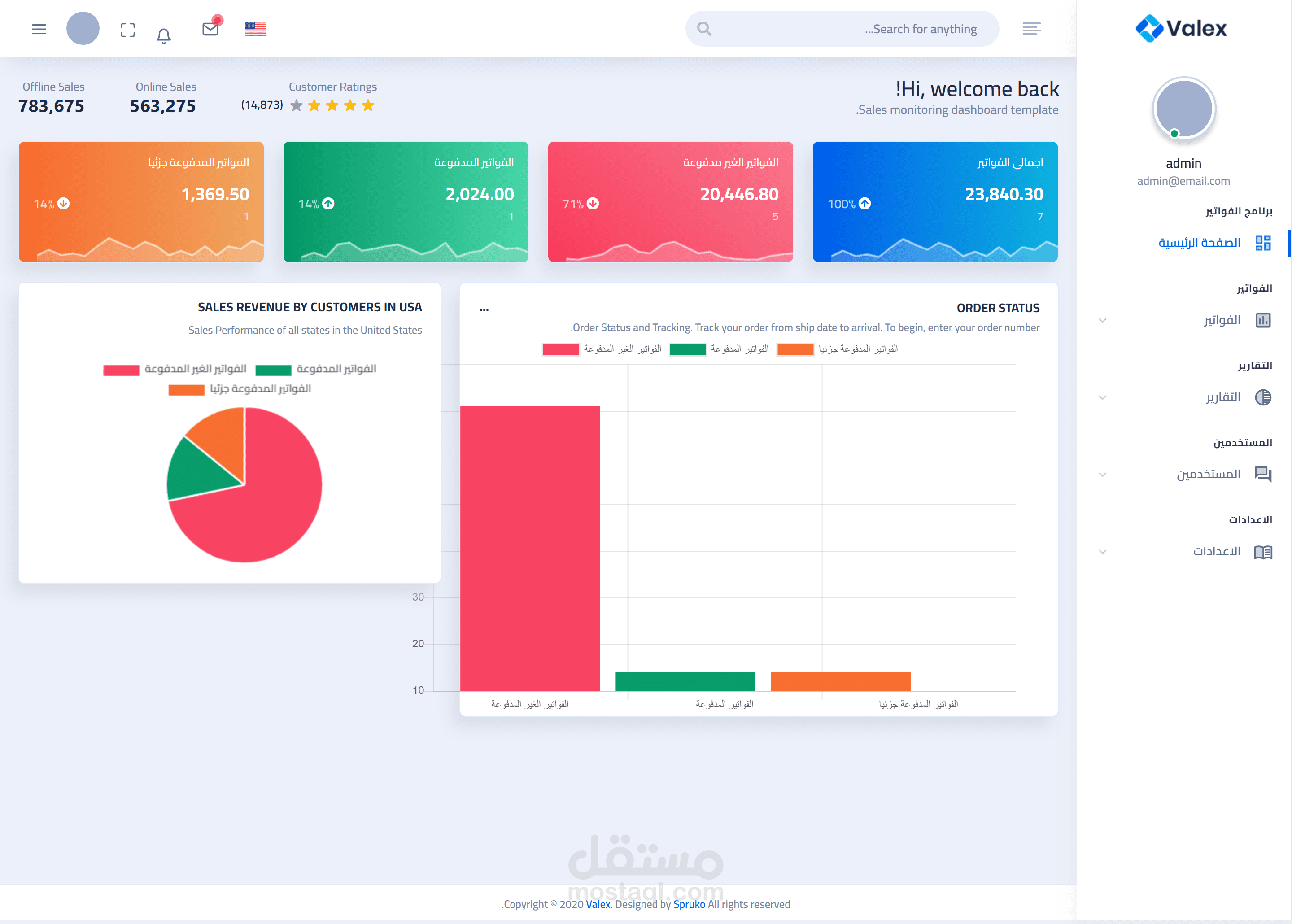Open the notifications bell icon
The image size is (1292, 924).
coord(164,36)
